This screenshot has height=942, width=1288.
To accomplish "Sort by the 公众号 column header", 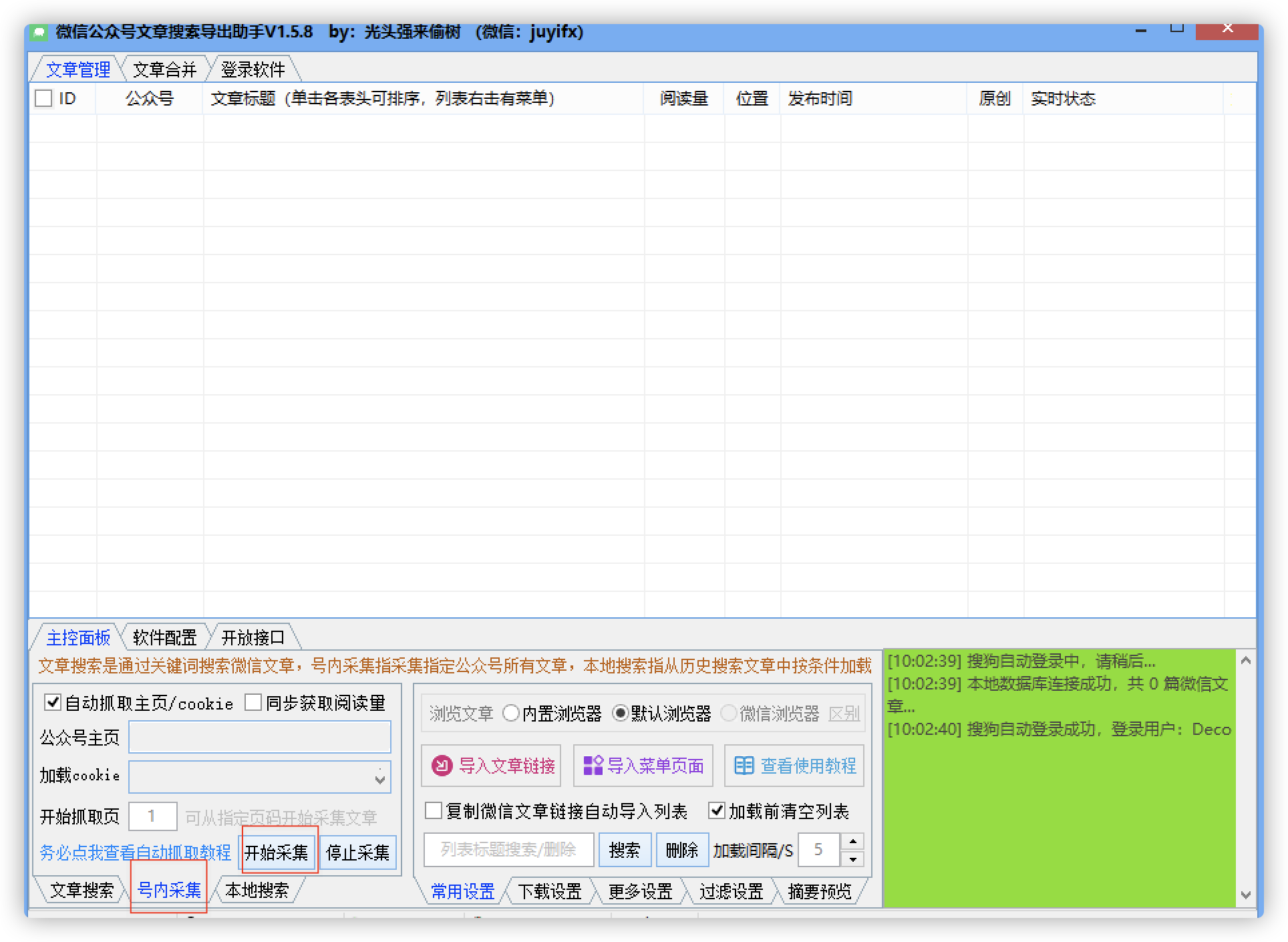I will coord(150,99).
